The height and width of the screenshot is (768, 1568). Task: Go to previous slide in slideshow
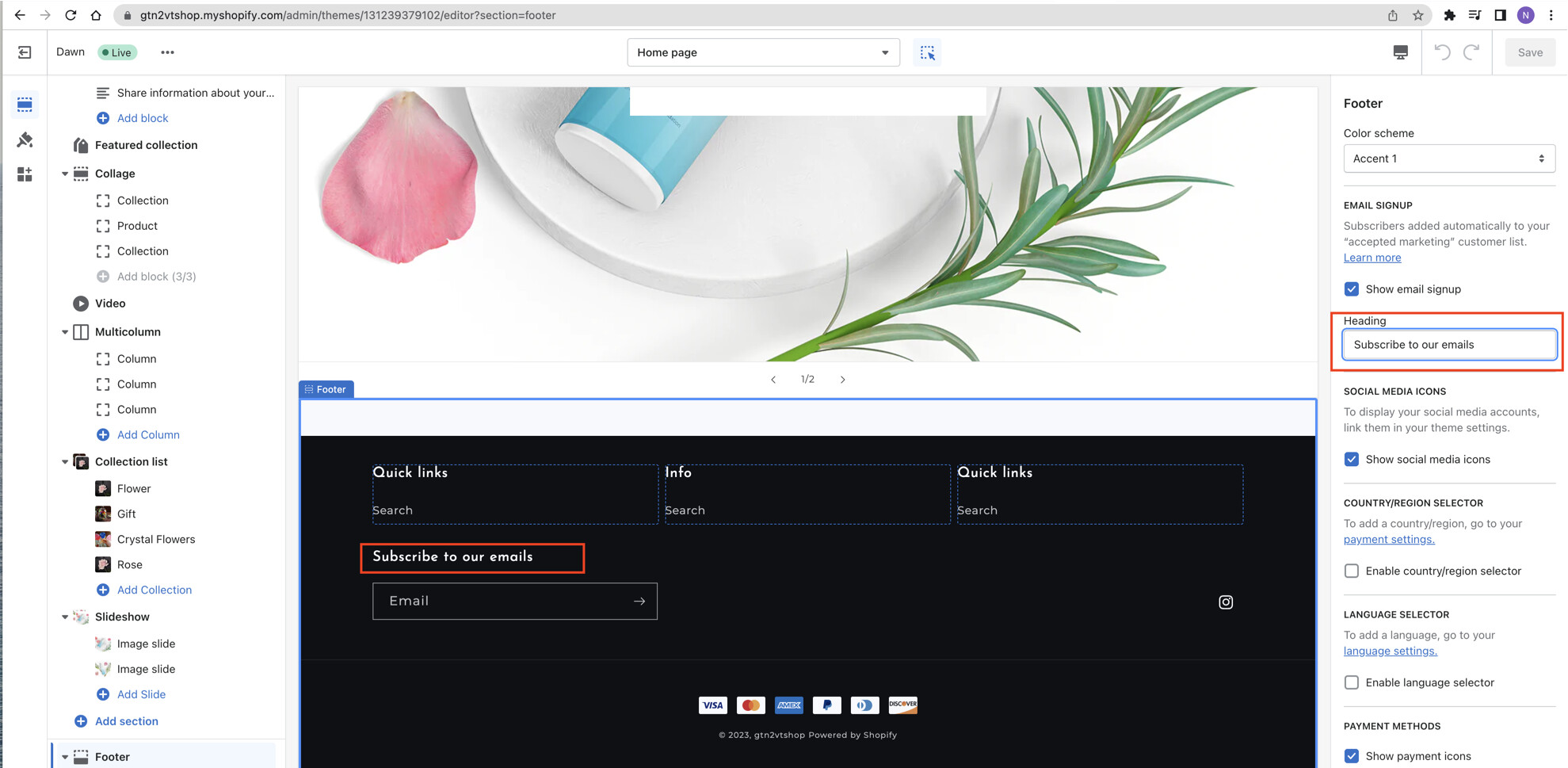pos(773,380)
